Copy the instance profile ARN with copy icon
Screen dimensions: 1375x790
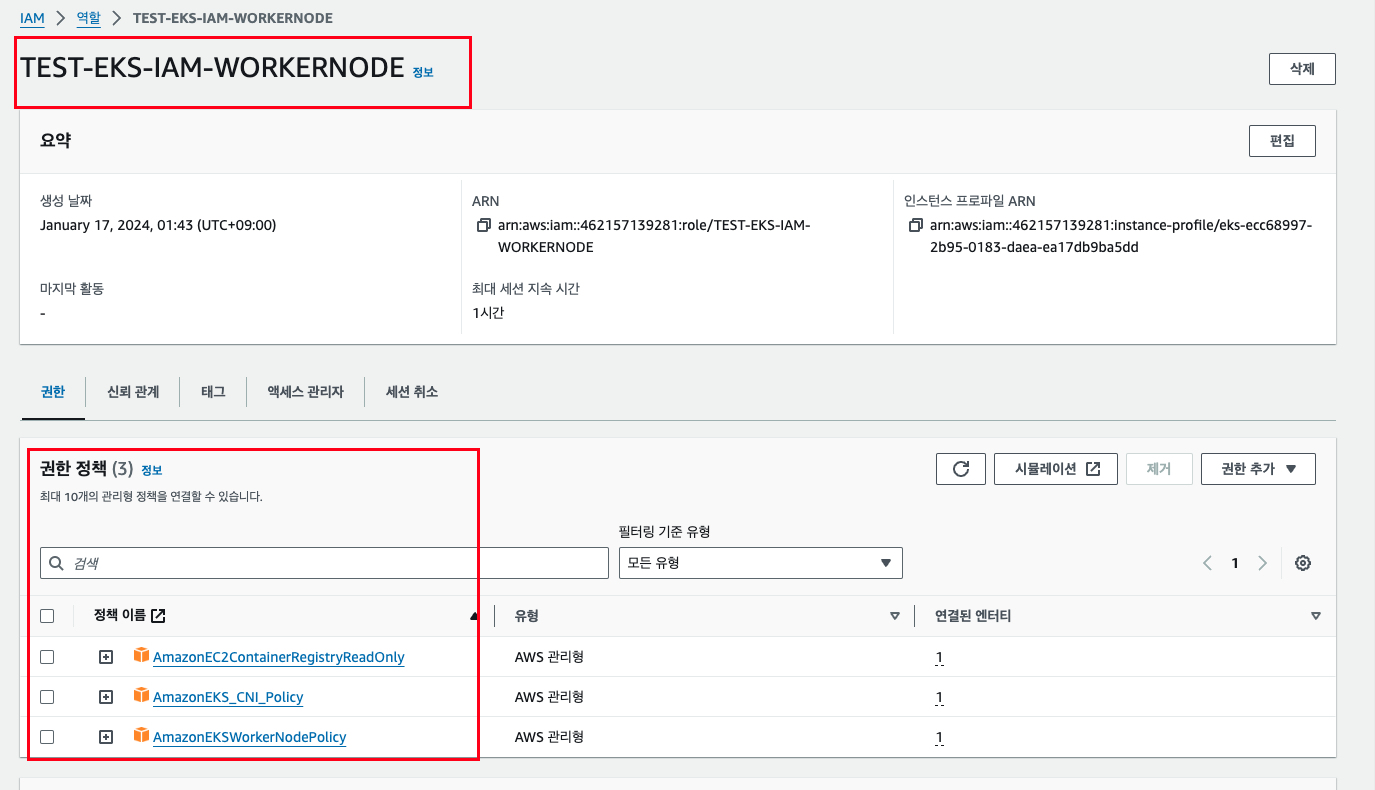tap(916, 226)
